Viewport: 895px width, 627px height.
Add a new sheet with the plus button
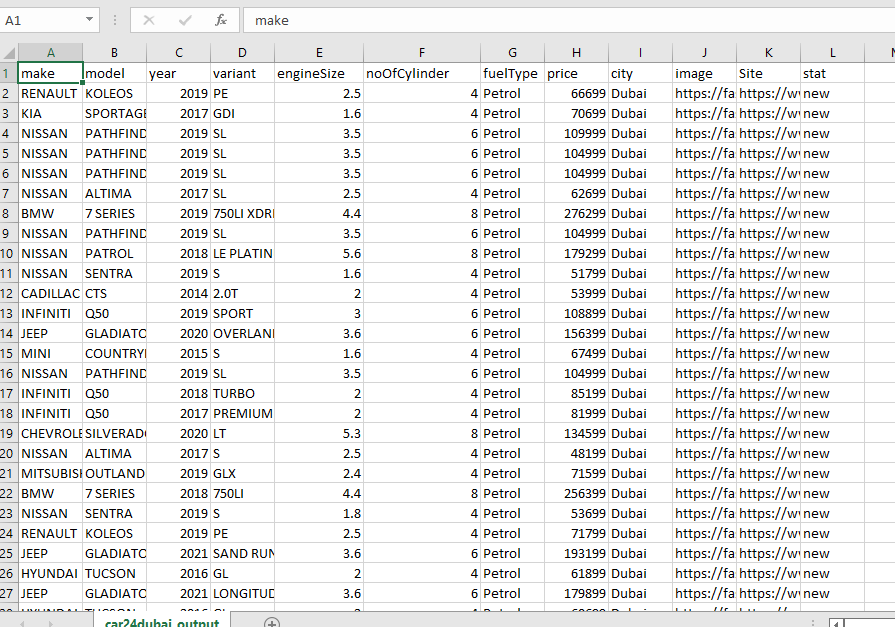pyautogui.click(x=272, y=623)
